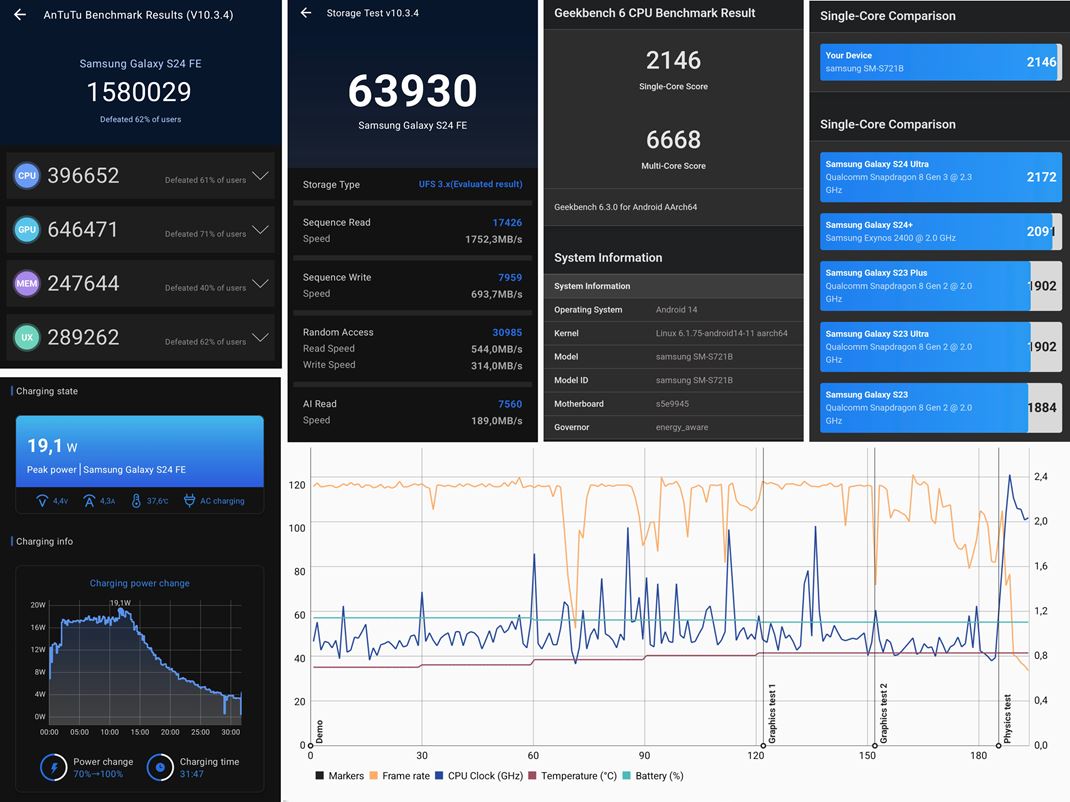1070x802 pixels.
Task: Tap the Random Access score 30985
Action: (507, 332)
